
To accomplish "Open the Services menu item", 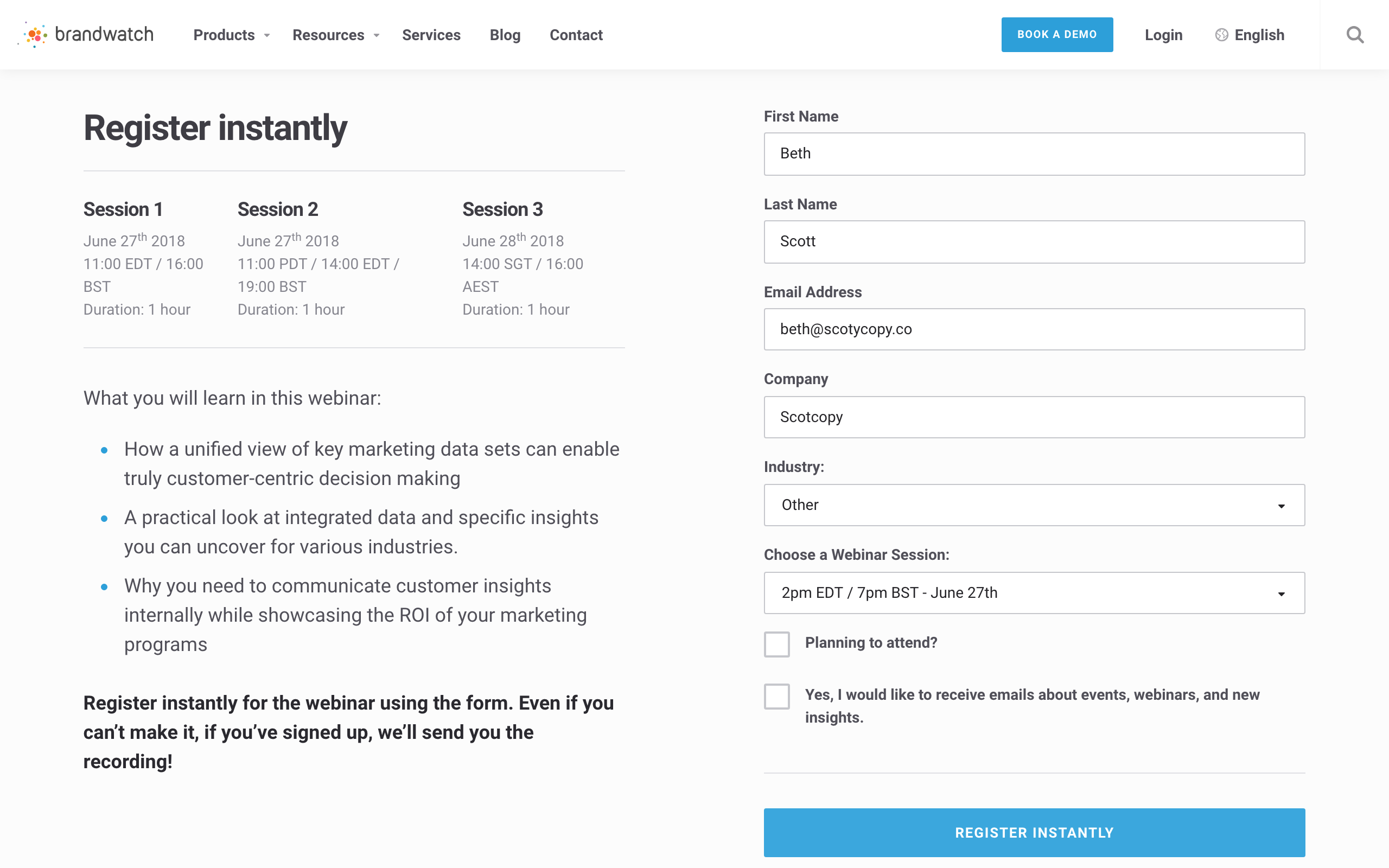I will coord(431,35).
